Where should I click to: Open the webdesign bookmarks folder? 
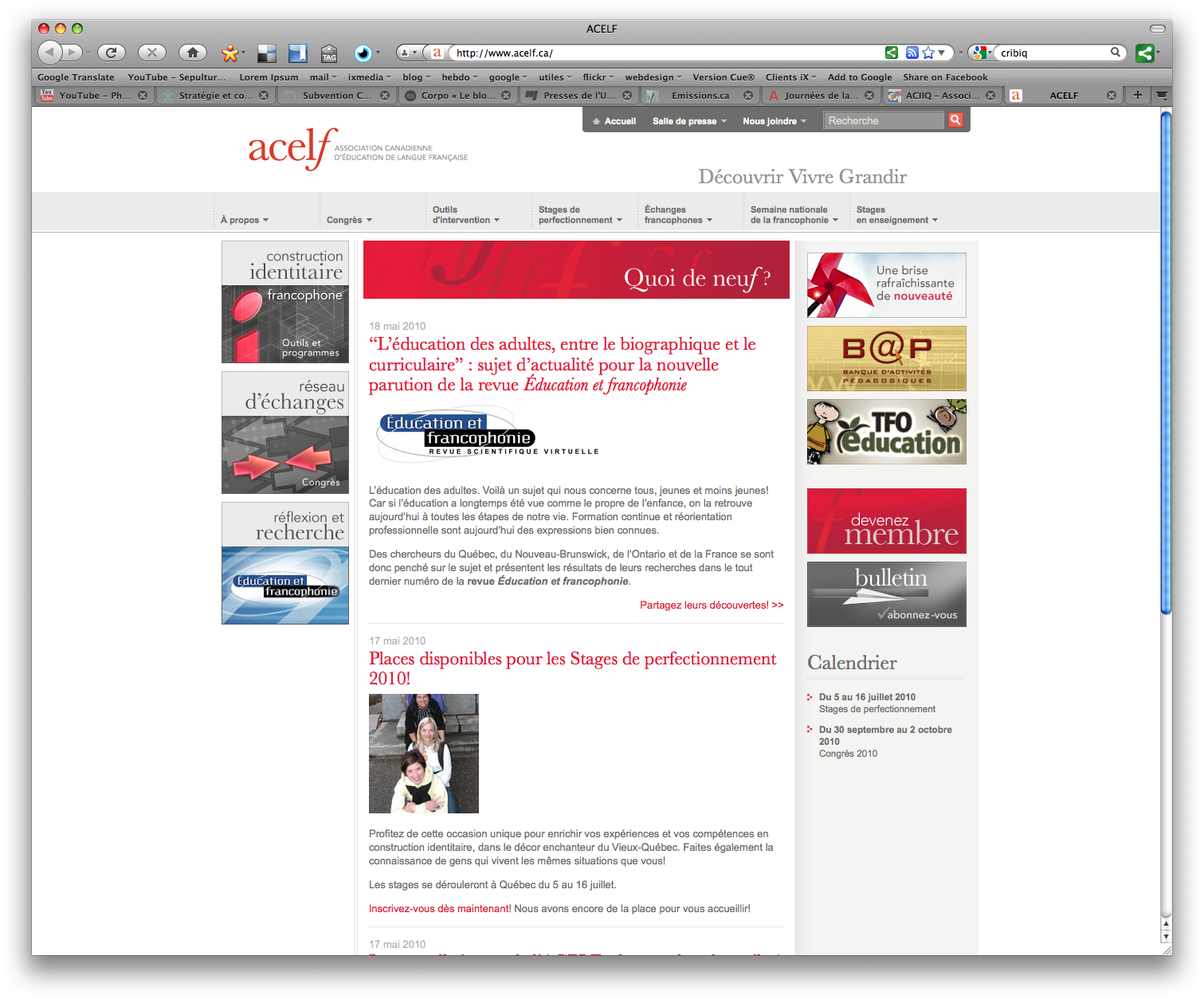point(653,77)
